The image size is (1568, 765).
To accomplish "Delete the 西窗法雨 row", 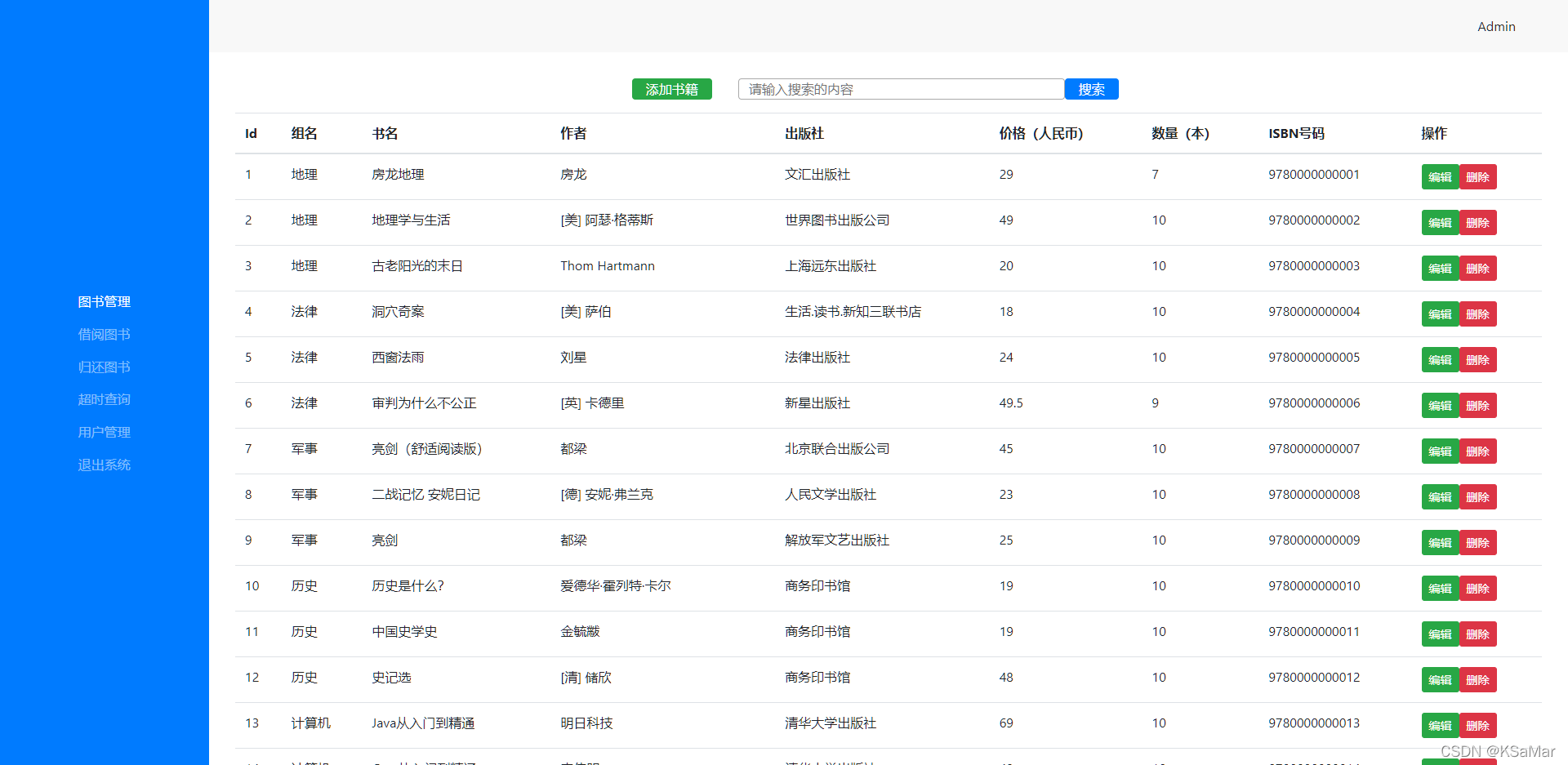I will pyautogui.click(x=1477, y=359).
